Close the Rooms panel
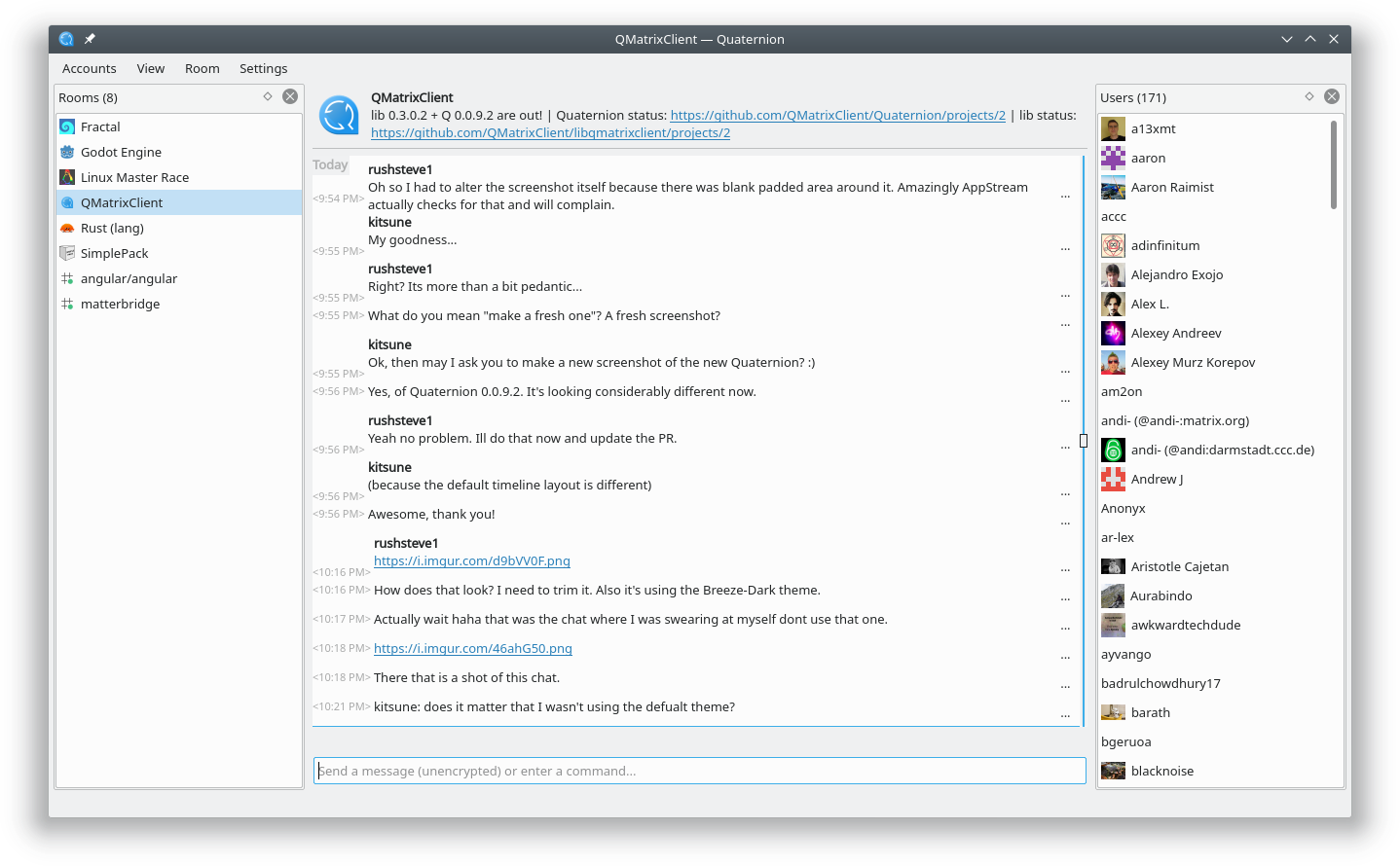 [290, 96]
